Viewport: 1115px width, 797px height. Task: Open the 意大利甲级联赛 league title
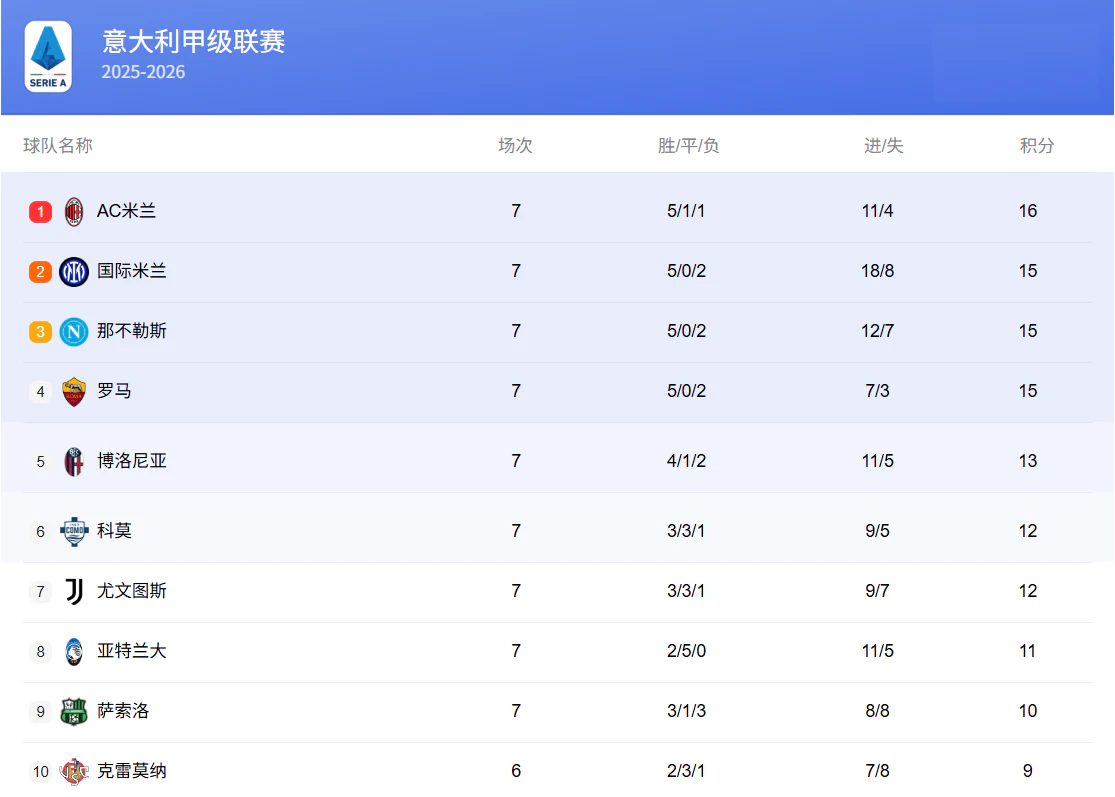(194, 42)
